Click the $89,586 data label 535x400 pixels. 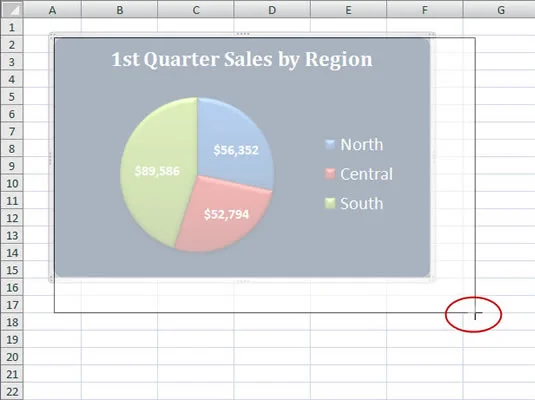[x=157, y=171]
